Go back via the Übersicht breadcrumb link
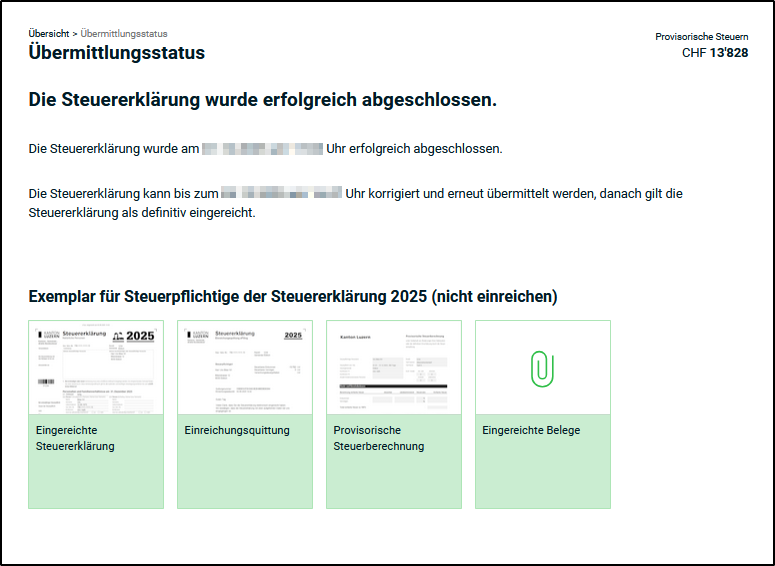775x566 pixels. point(49,34)
